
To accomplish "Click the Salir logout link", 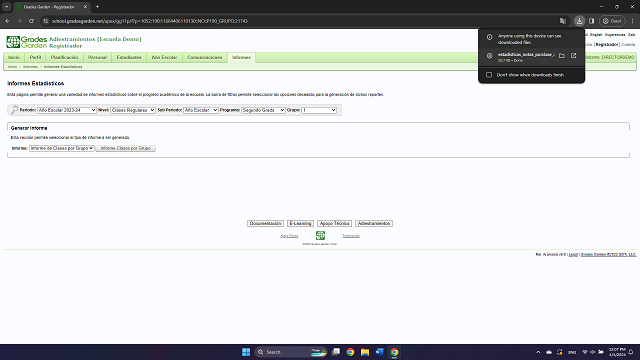I will [632, 35].
